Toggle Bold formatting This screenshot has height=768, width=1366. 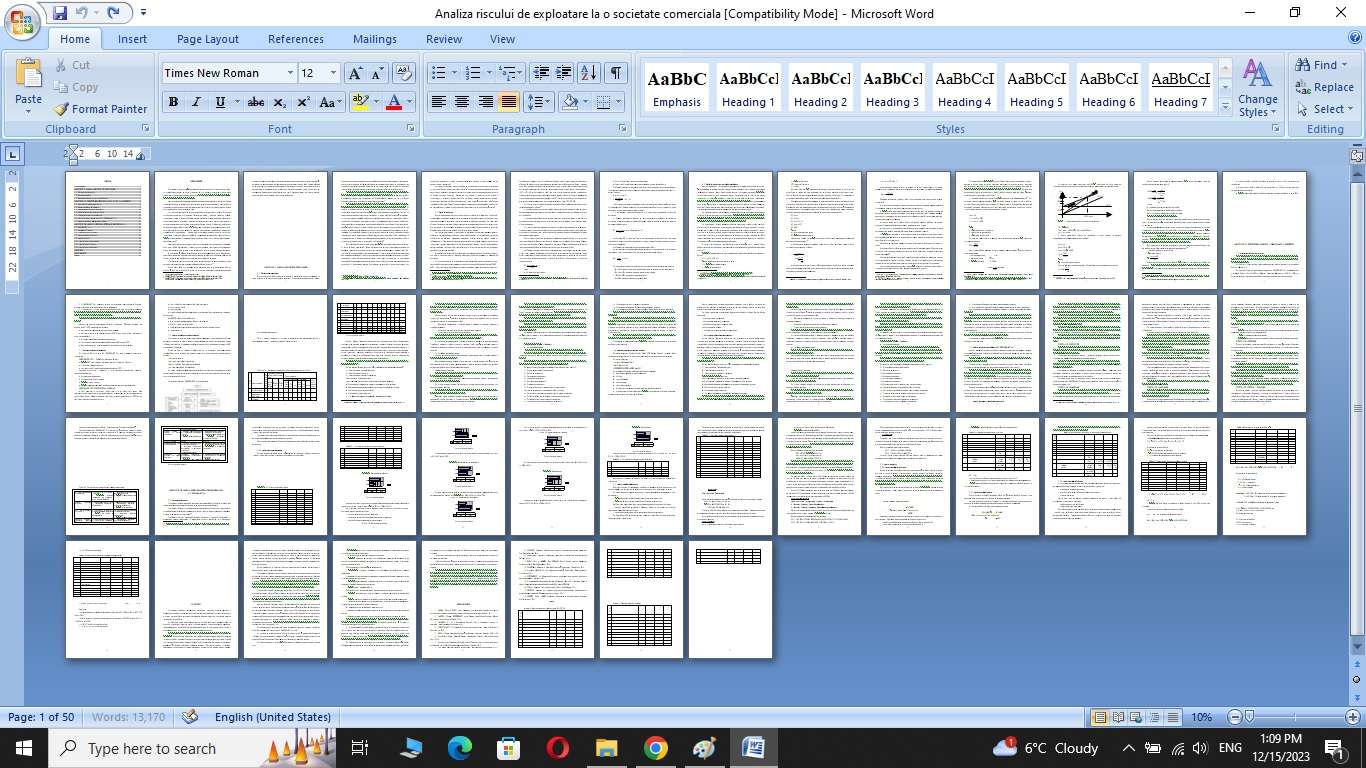click(173, 102)
